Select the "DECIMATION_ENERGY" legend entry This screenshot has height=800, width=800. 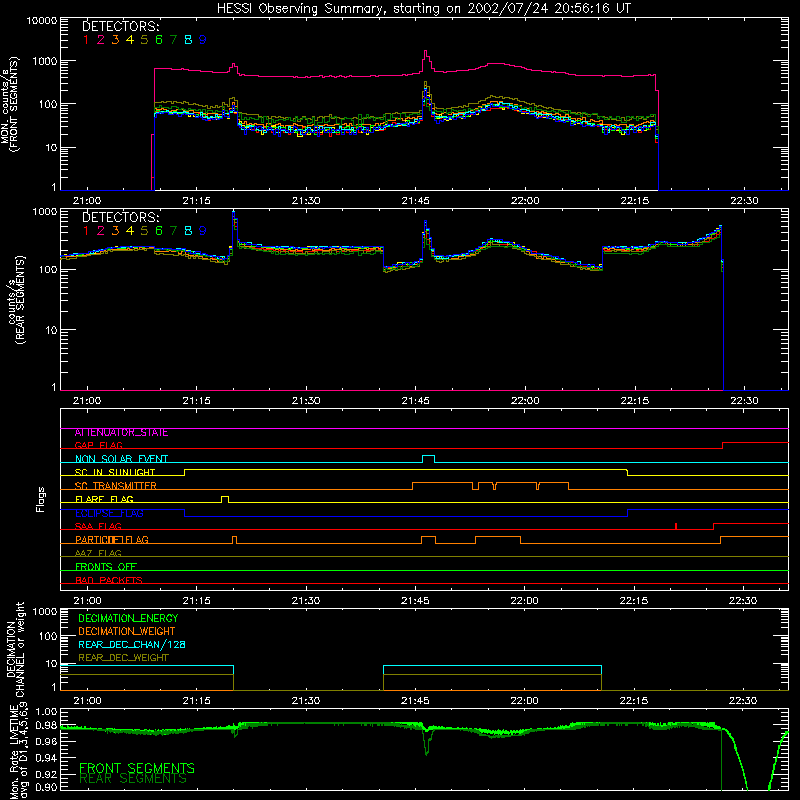(x=128, y=618)
